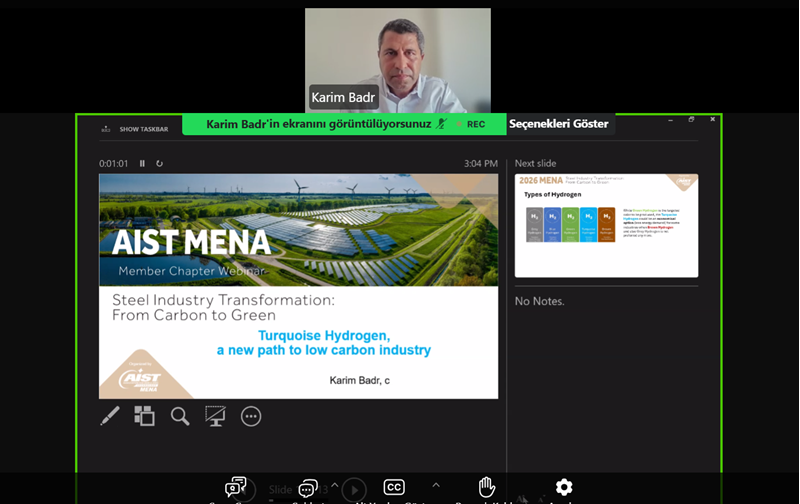The width and height of the screenshot is (800, 504).
Task: Expand the captions options caret
Action: 436,485
